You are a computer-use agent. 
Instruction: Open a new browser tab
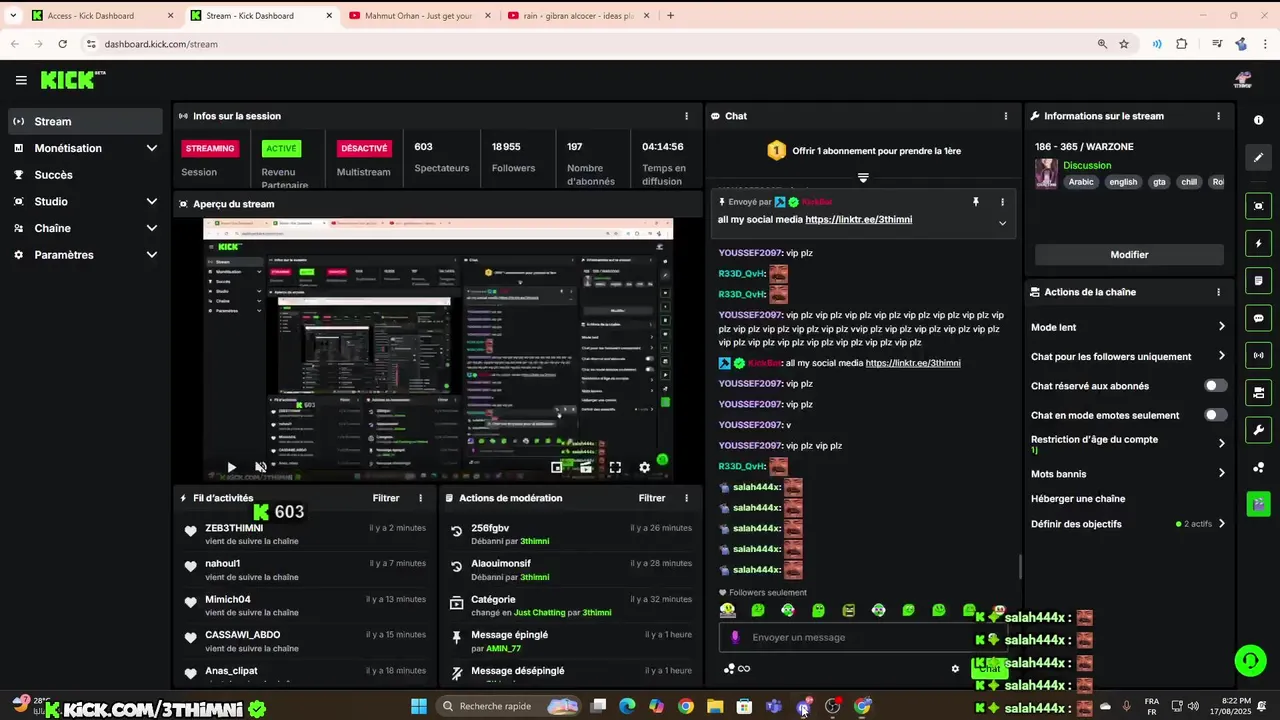(670, 16)
